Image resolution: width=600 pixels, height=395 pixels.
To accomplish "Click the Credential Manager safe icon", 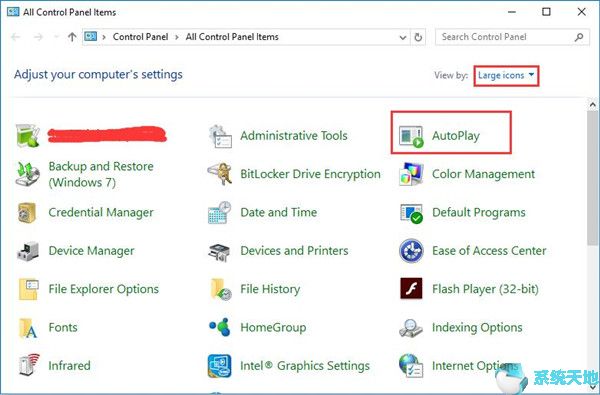I will pos(27,212).
